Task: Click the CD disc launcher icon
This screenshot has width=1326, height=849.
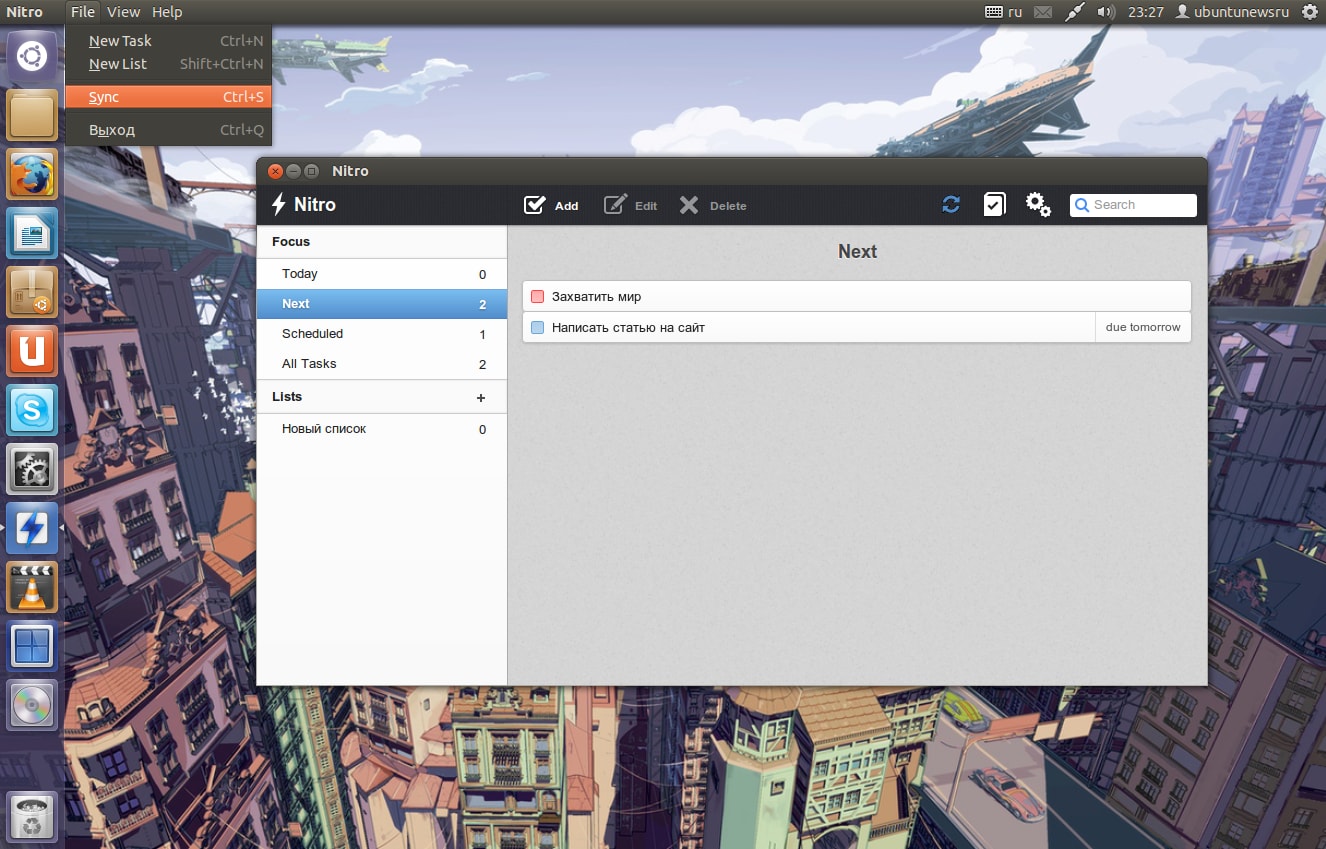Action: (x=32, y=706)
